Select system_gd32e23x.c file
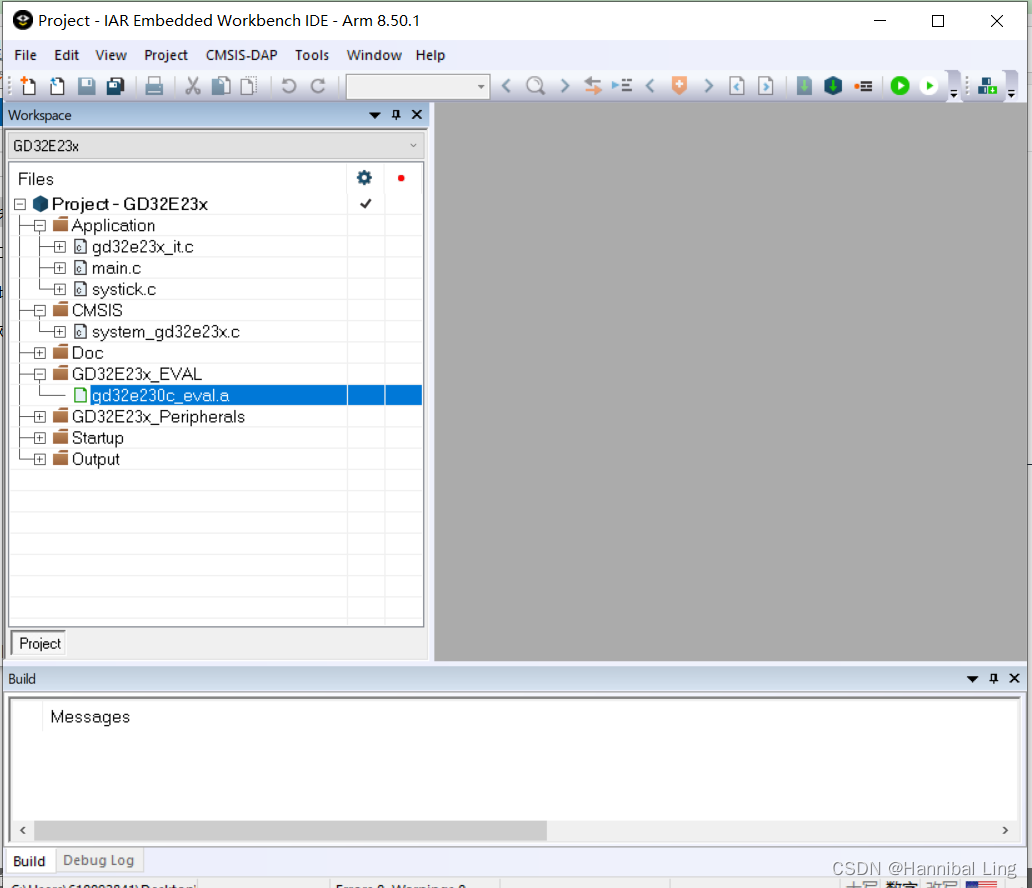The height and width of the screenshot is (888, 1032). [165, 332]
